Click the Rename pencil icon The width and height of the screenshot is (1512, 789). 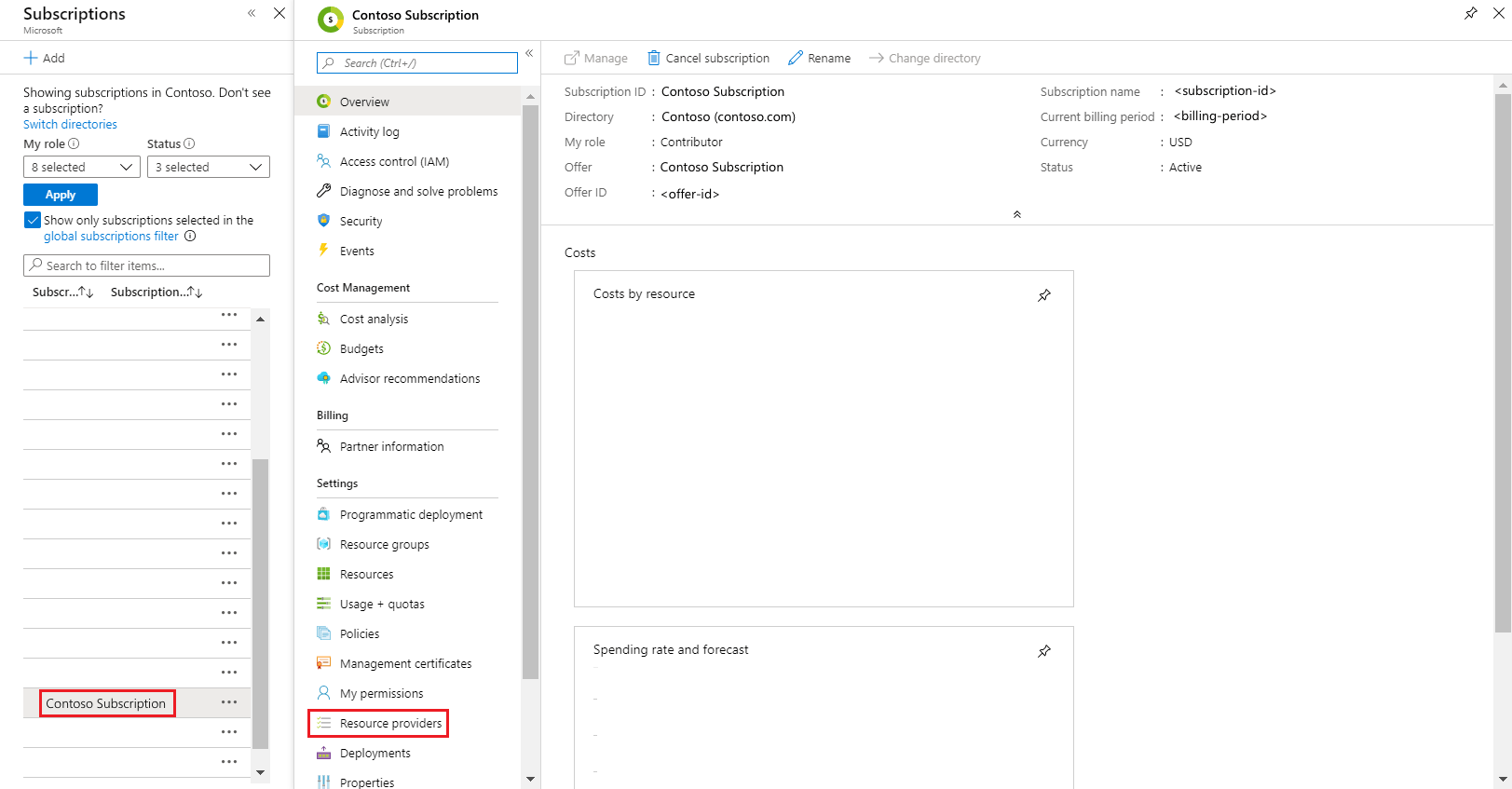(x=796, y=58)
